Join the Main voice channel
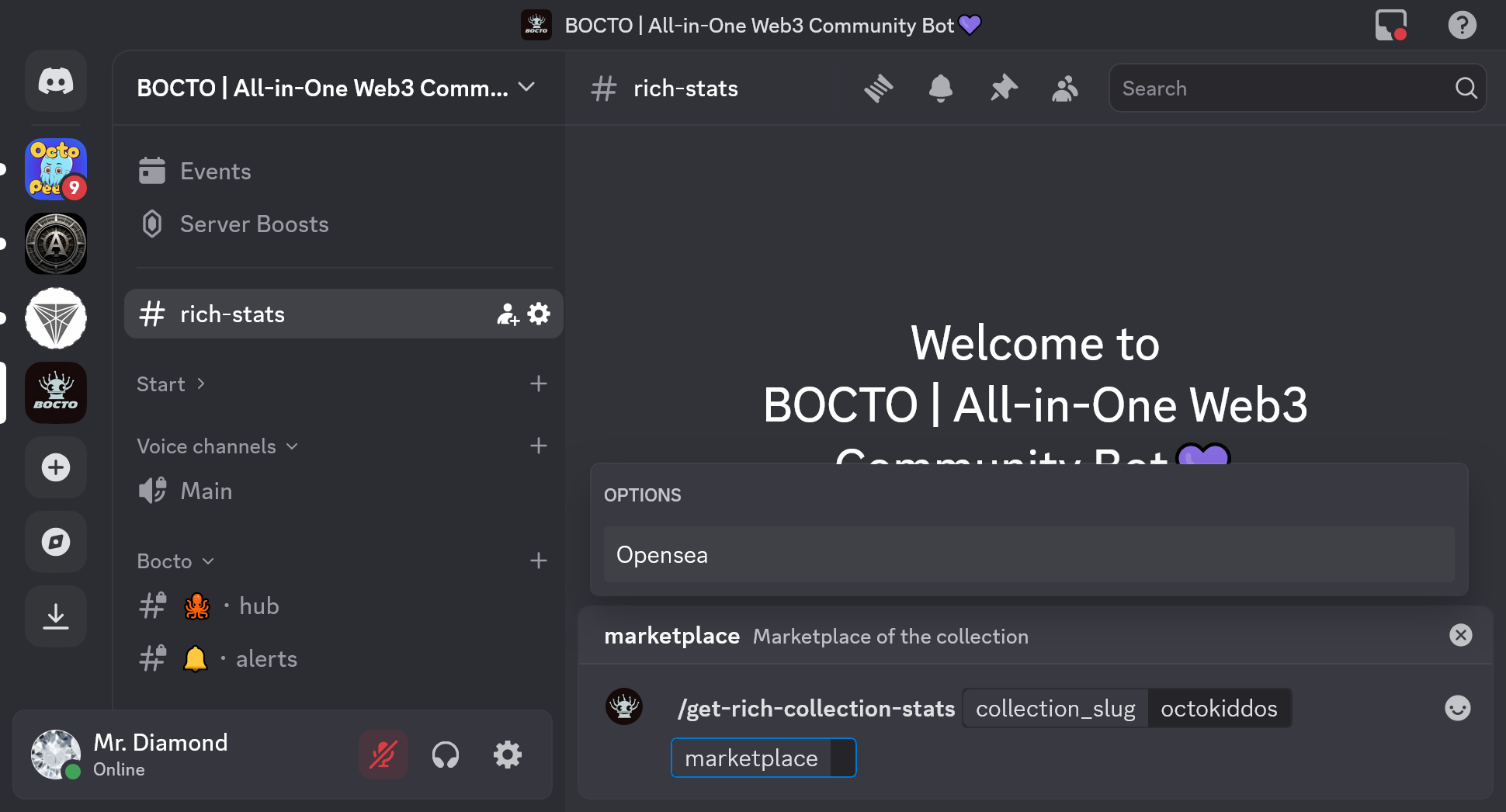 [x=206, y=491]
